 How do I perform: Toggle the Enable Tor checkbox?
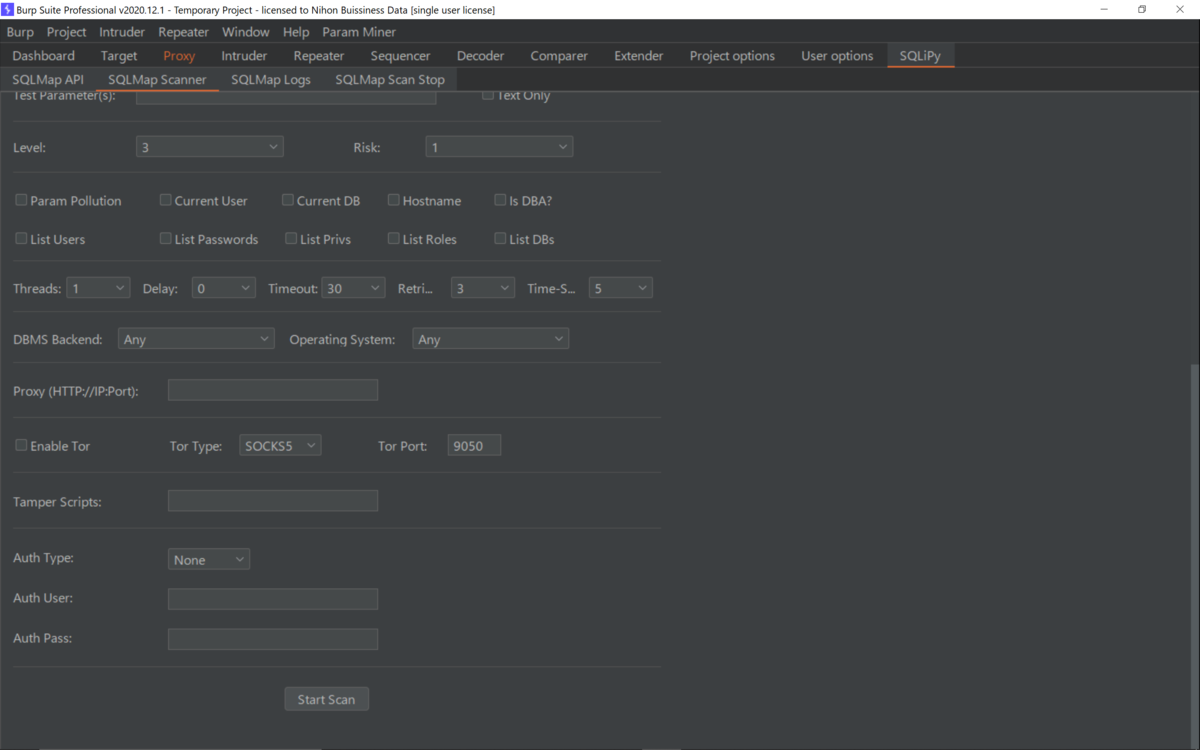[21, 445]
